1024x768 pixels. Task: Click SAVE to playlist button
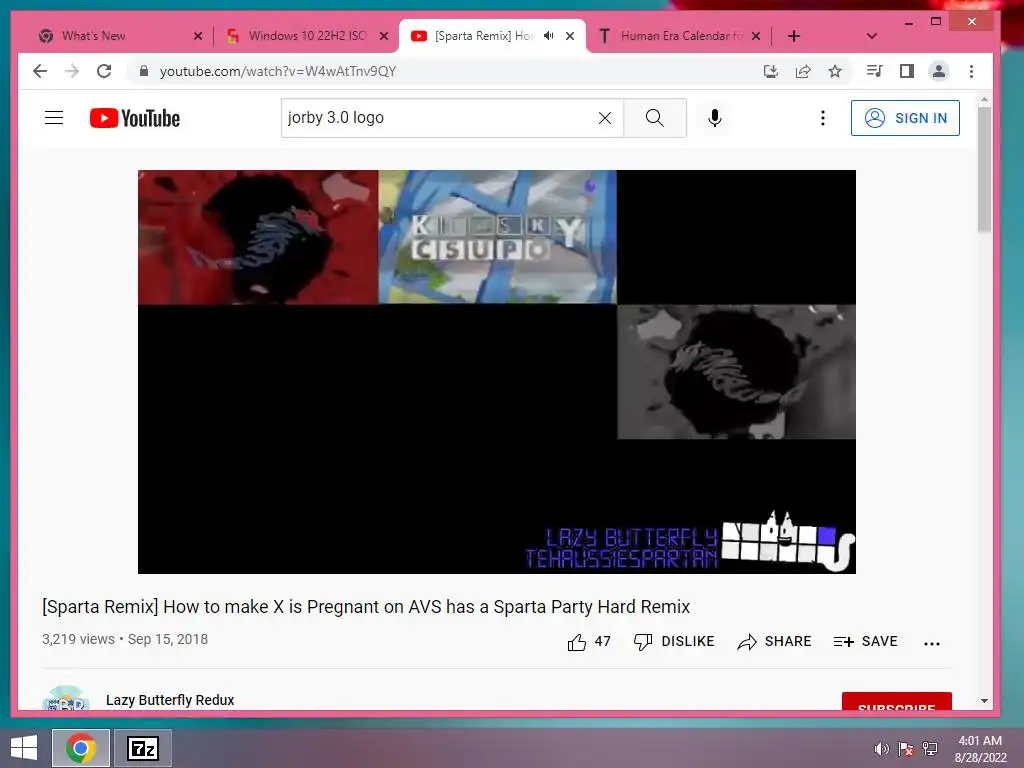(865, 642)
